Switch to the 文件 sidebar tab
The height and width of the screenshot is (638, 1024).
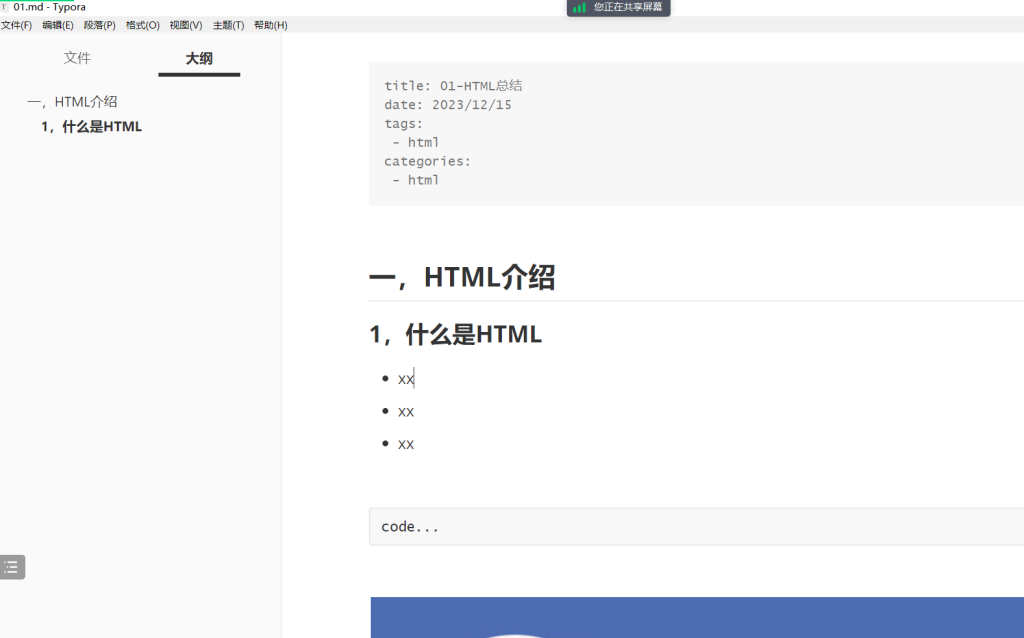click(x=77, y=58)
